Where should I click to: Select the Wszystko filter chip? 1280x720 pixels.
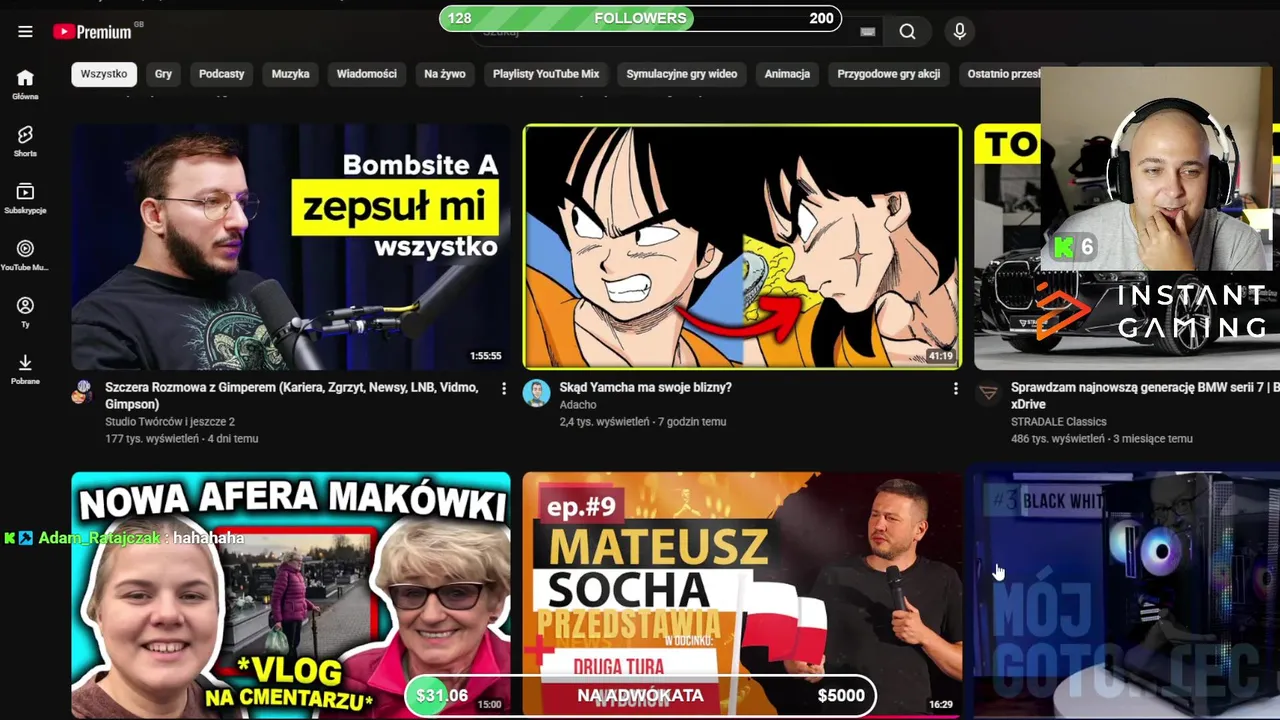[x=104, y=74]
